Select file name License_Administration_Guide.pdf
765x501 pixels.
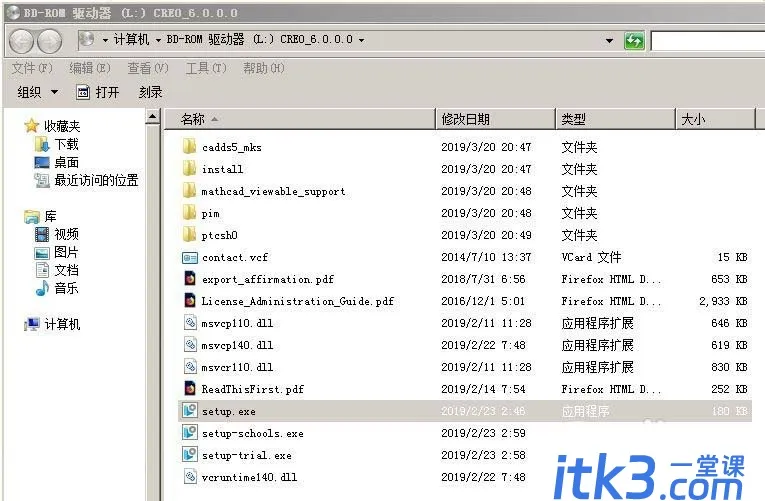pyautogui.click(x=298, y=301)
